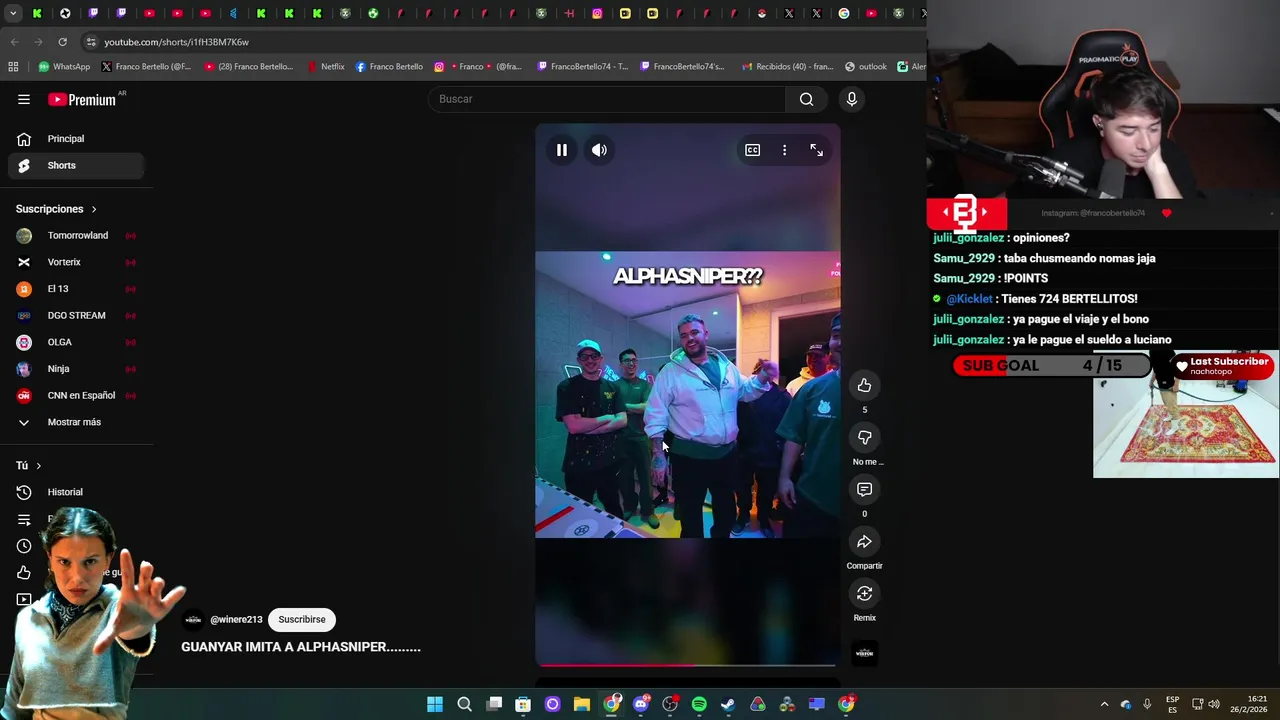
Task: Switch to the first Kick browser tab
Action: (37, 13)
